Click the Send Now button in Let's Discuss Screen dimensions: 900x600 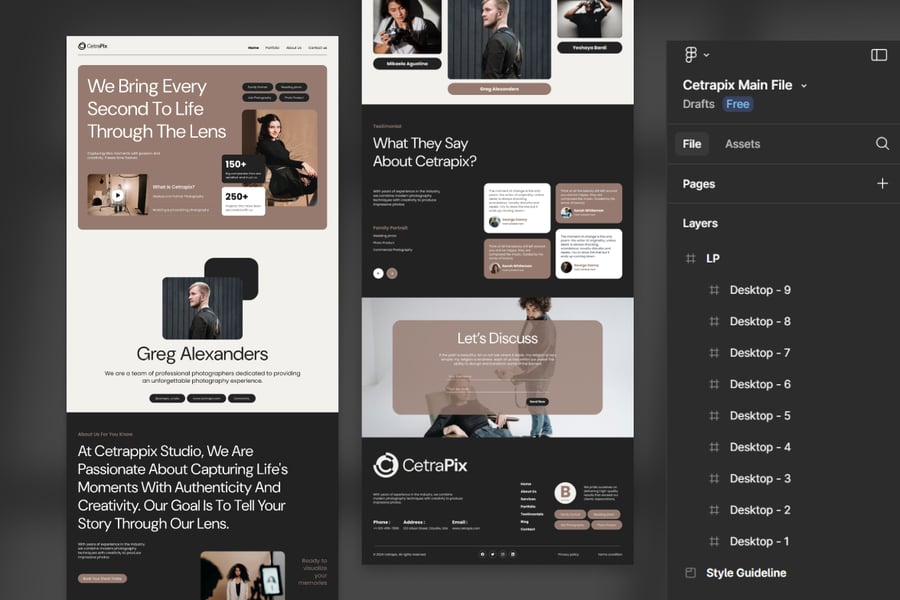pyautogui.click(x=538, y=401)
